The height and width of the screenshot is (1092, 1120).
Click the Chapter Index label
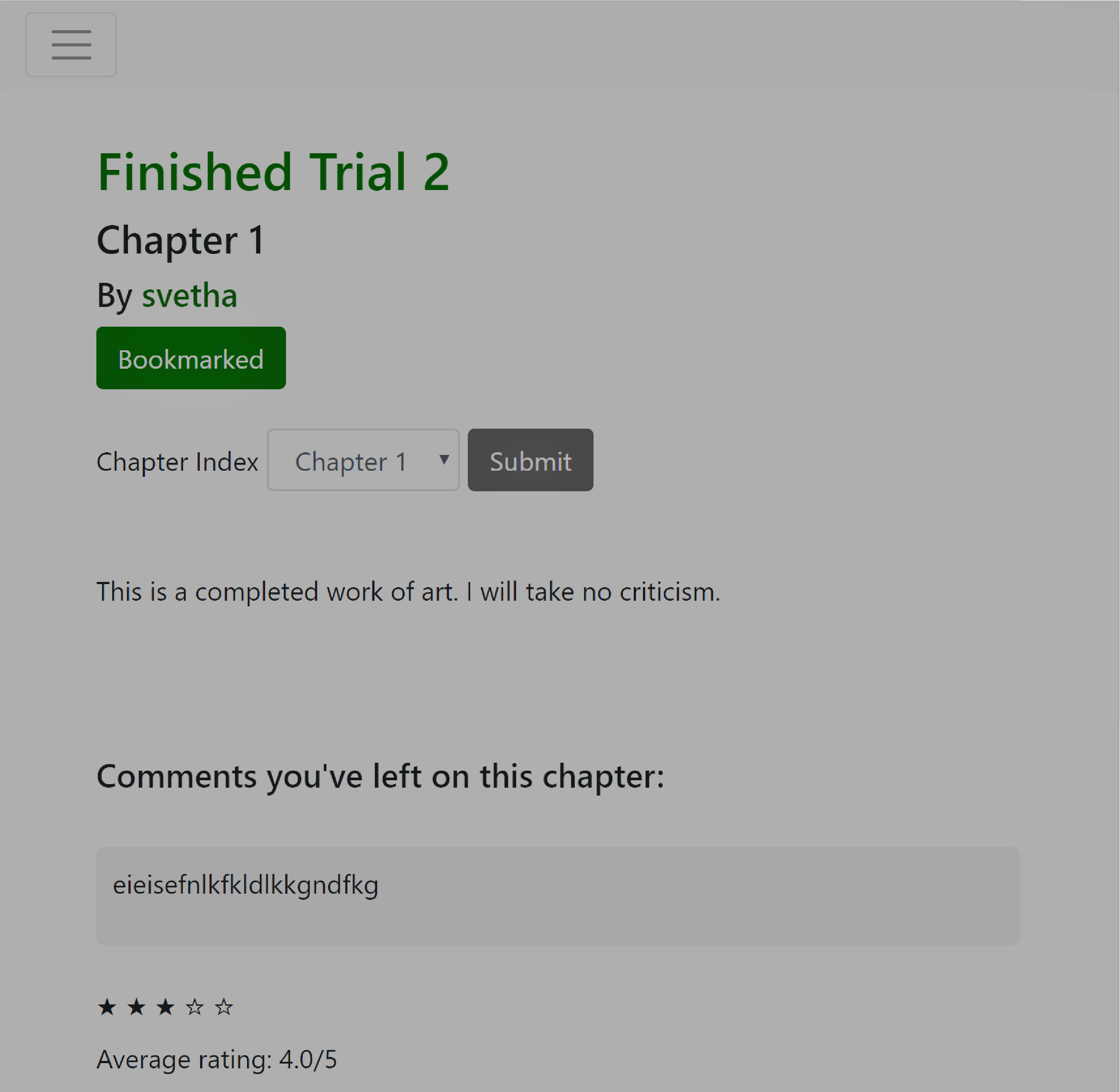(x=177, y=461)
